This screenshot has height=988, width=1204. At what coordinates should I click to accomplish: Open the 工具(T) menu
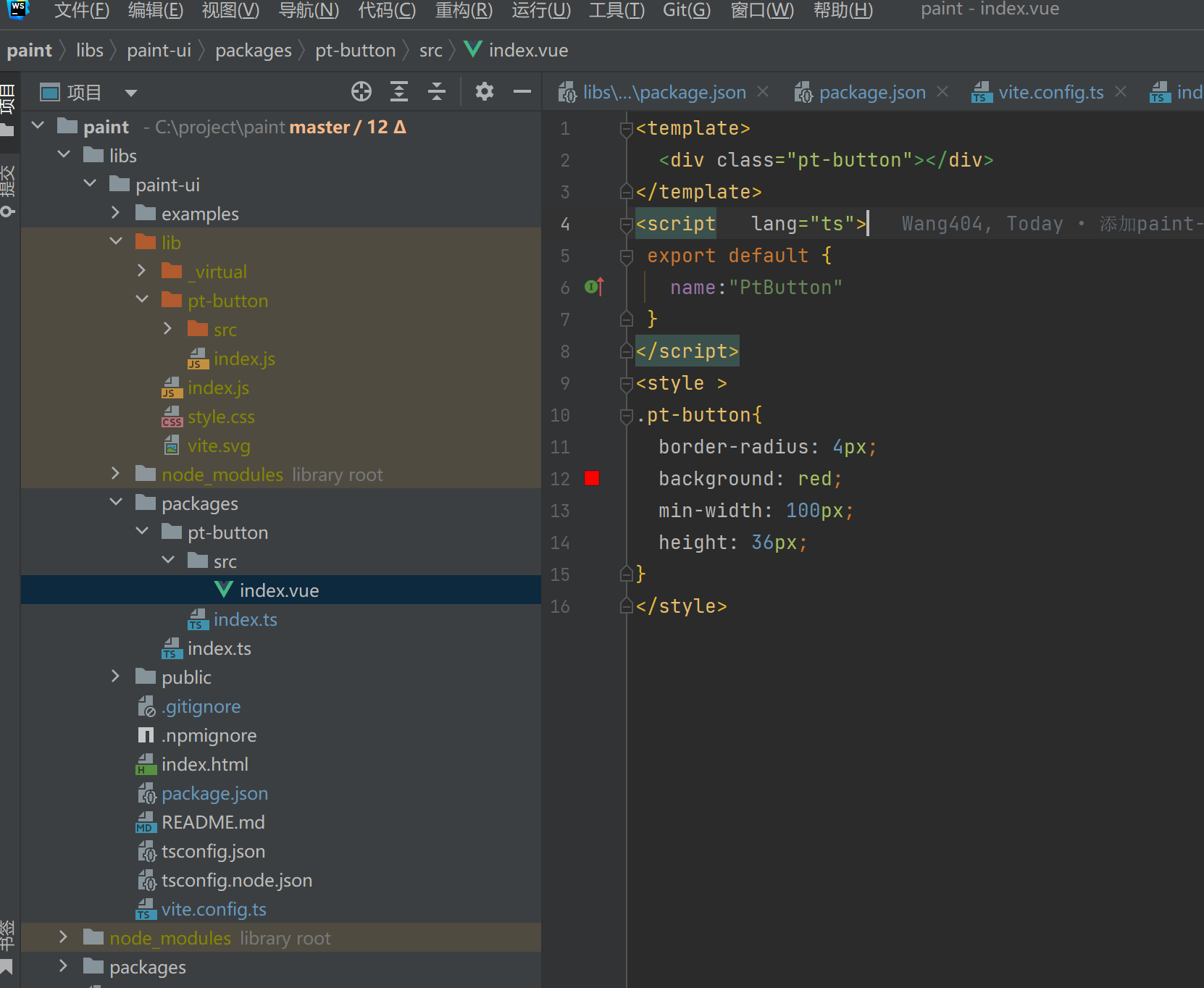click(x=616, y=10)
